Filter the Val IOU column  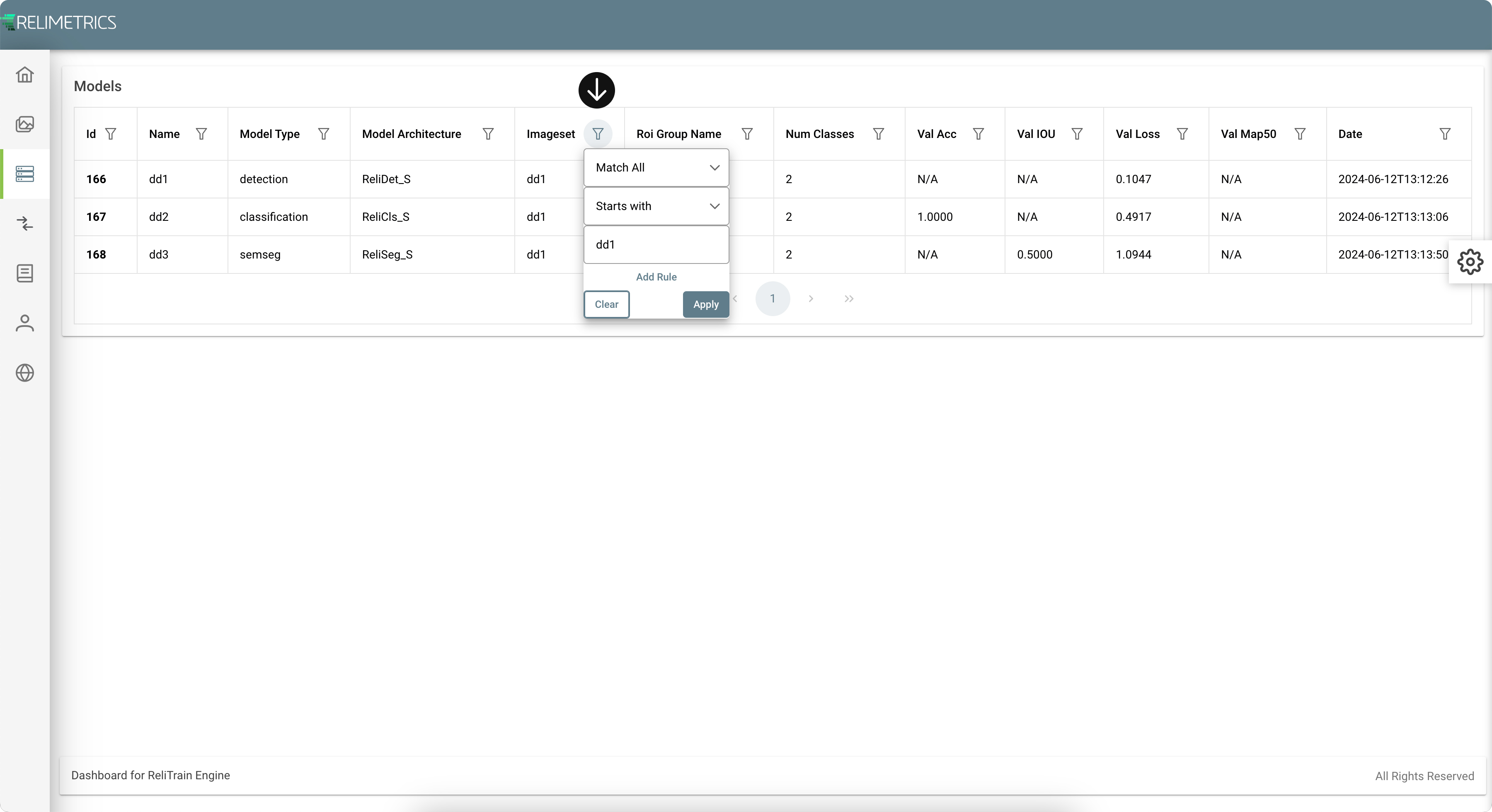(1077, 134)
